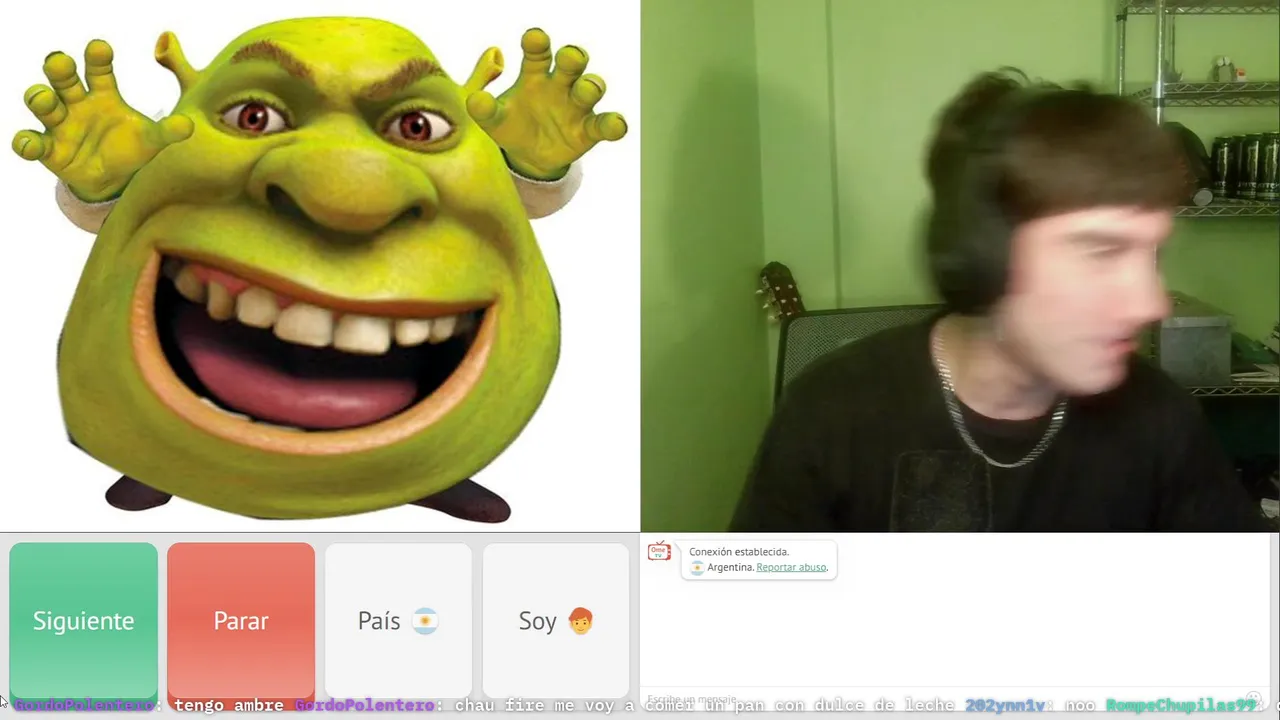Click the Reportar abuso link

click(x=791, y=567)
